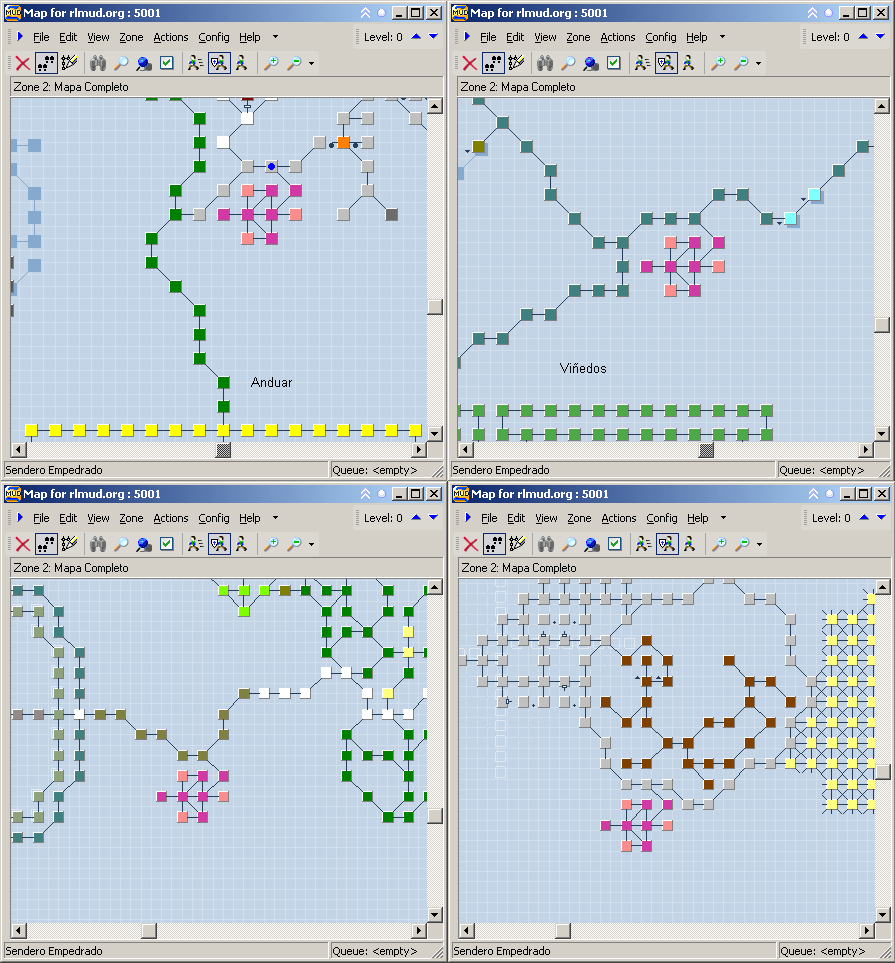Toggle safe walk shield icon in top-left window
This screenshot has height=963, width=895.
click(x=219, y=63)
